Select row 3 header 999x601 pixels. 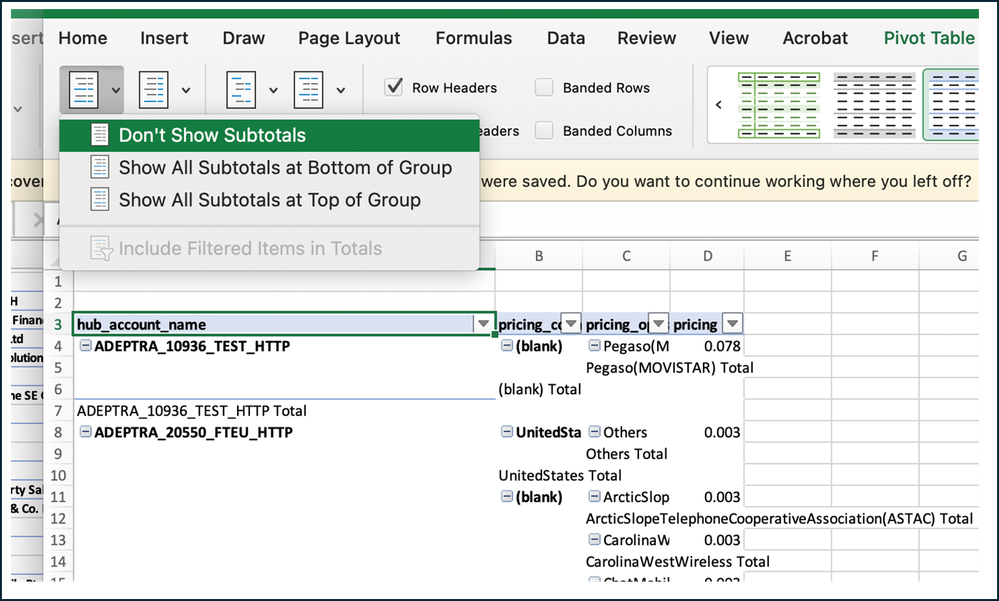58,324
